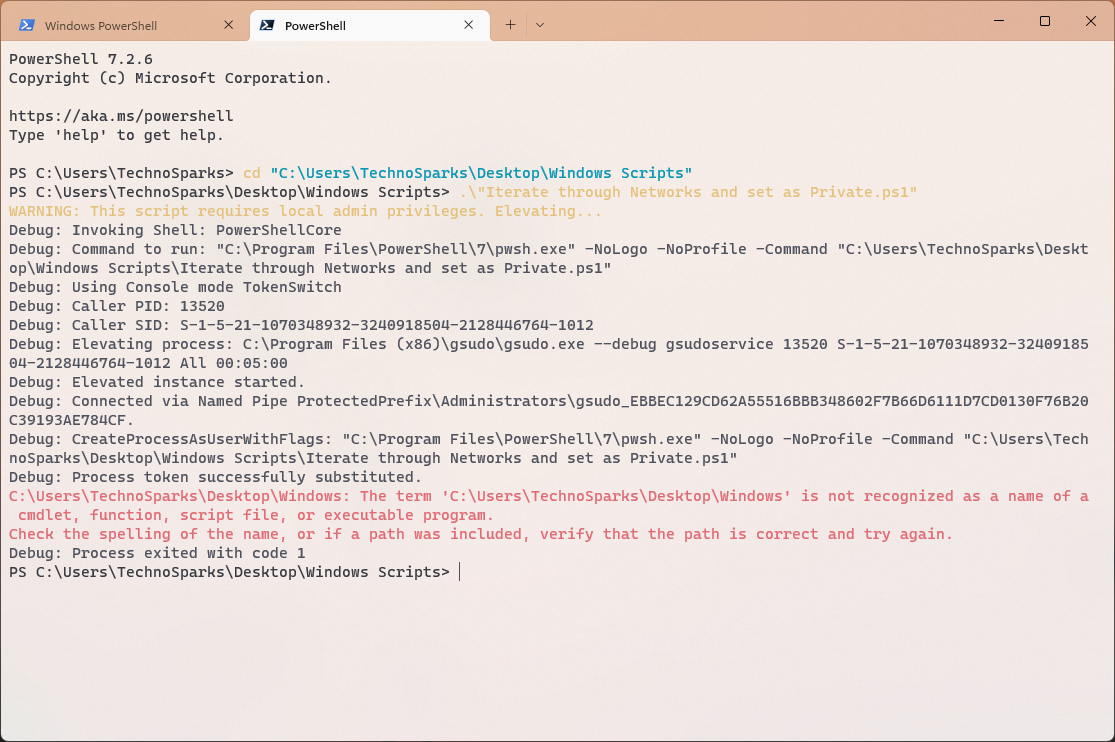Click the 'Copyright (c) Microsoft Corporation.' line
1115x742 pixels.
[x=170, y=78]
